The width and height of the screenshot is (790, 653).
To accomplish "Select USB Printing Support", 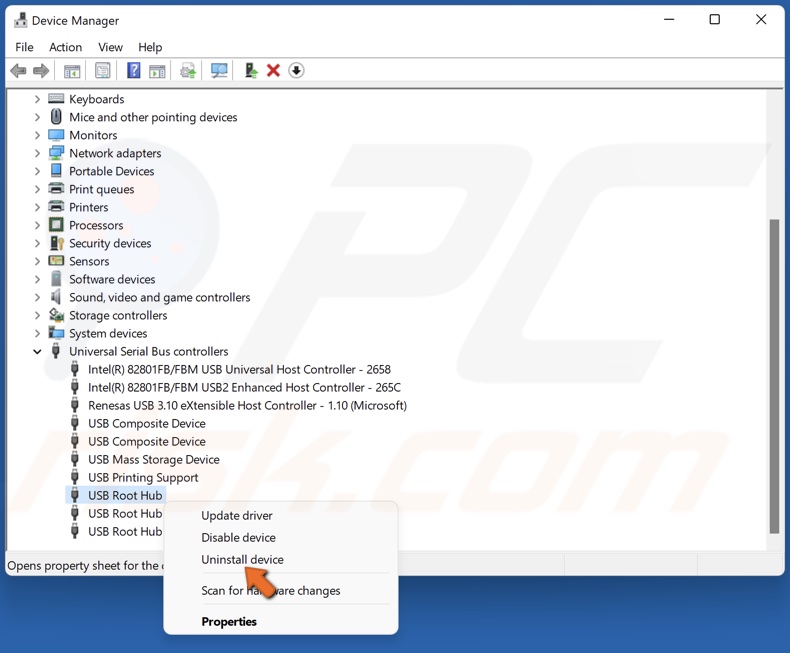I will [143, 478].
